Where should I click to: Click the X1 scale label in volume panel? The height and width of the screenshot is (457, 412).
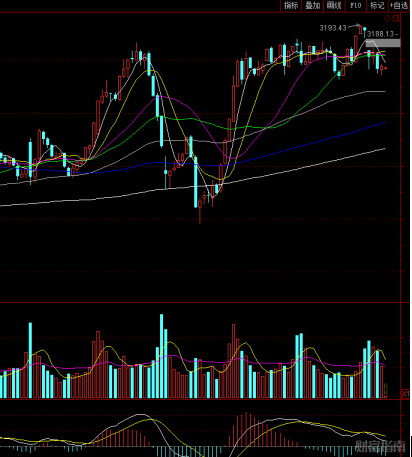click(405, 394)
